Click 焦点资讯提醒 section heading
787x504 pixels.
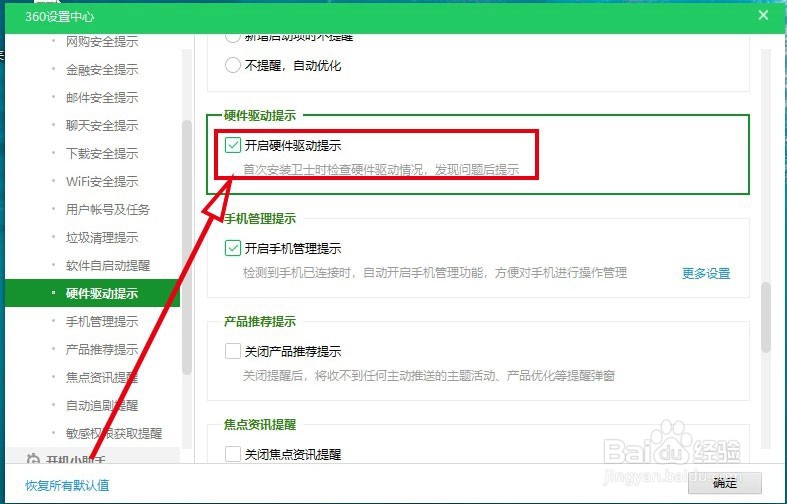[259, 425]
